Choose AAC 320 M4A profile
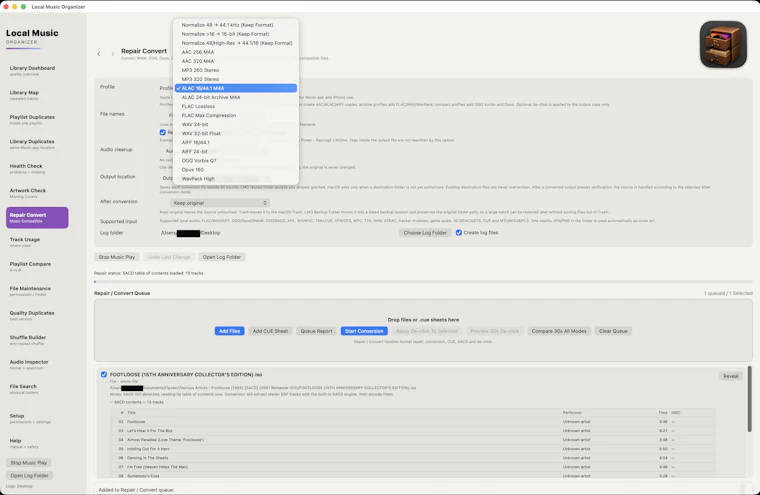Screen dimensions: 760x495 pos(236,61)
